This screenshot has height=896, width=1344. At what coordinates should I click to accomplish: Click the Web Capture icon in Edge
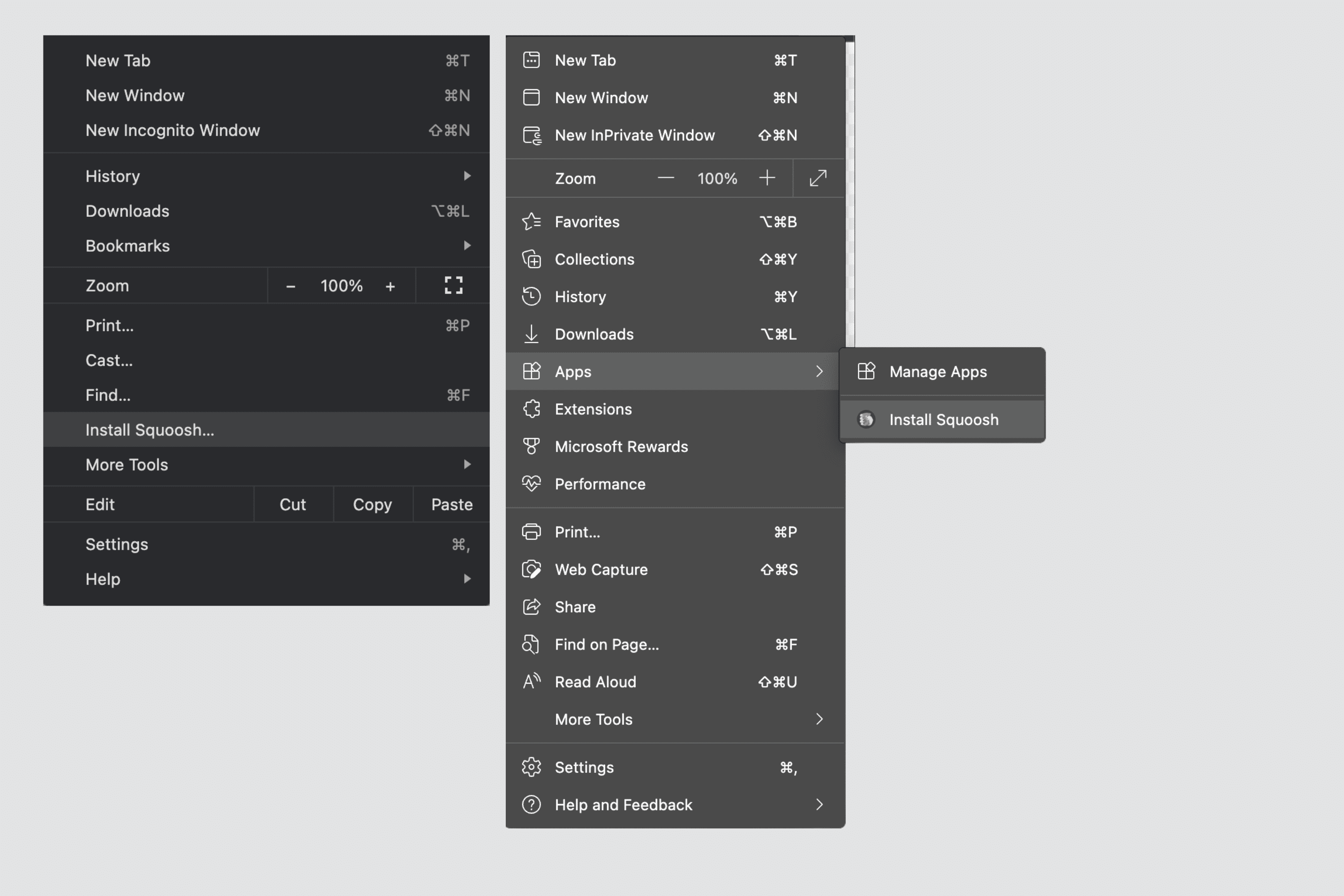531,568
